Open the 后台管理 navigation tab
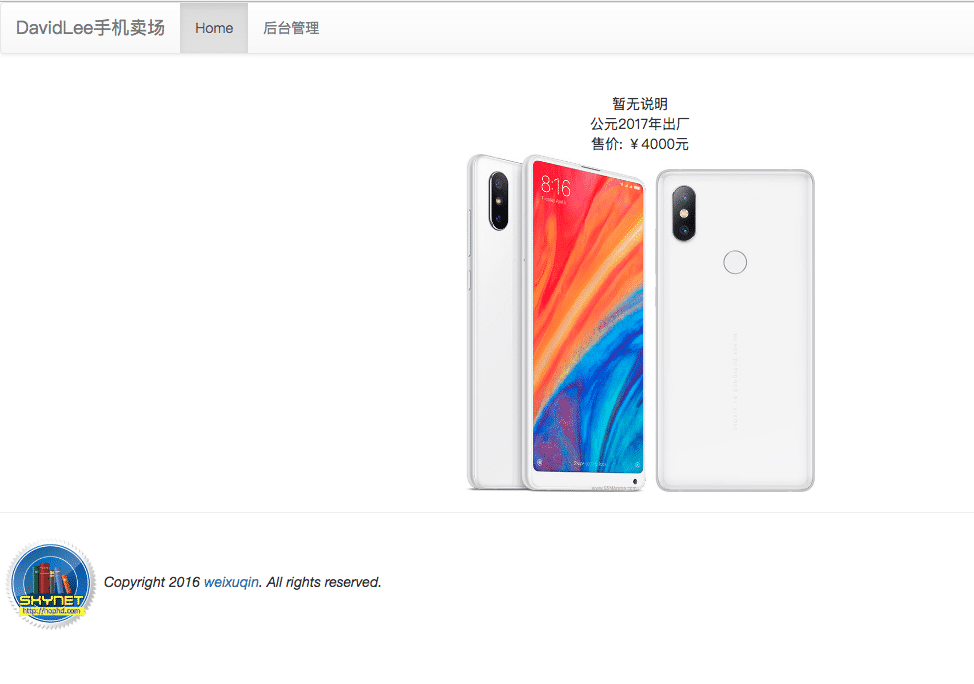This screenshot has height=684, width=974. click(x=291, y=28)
